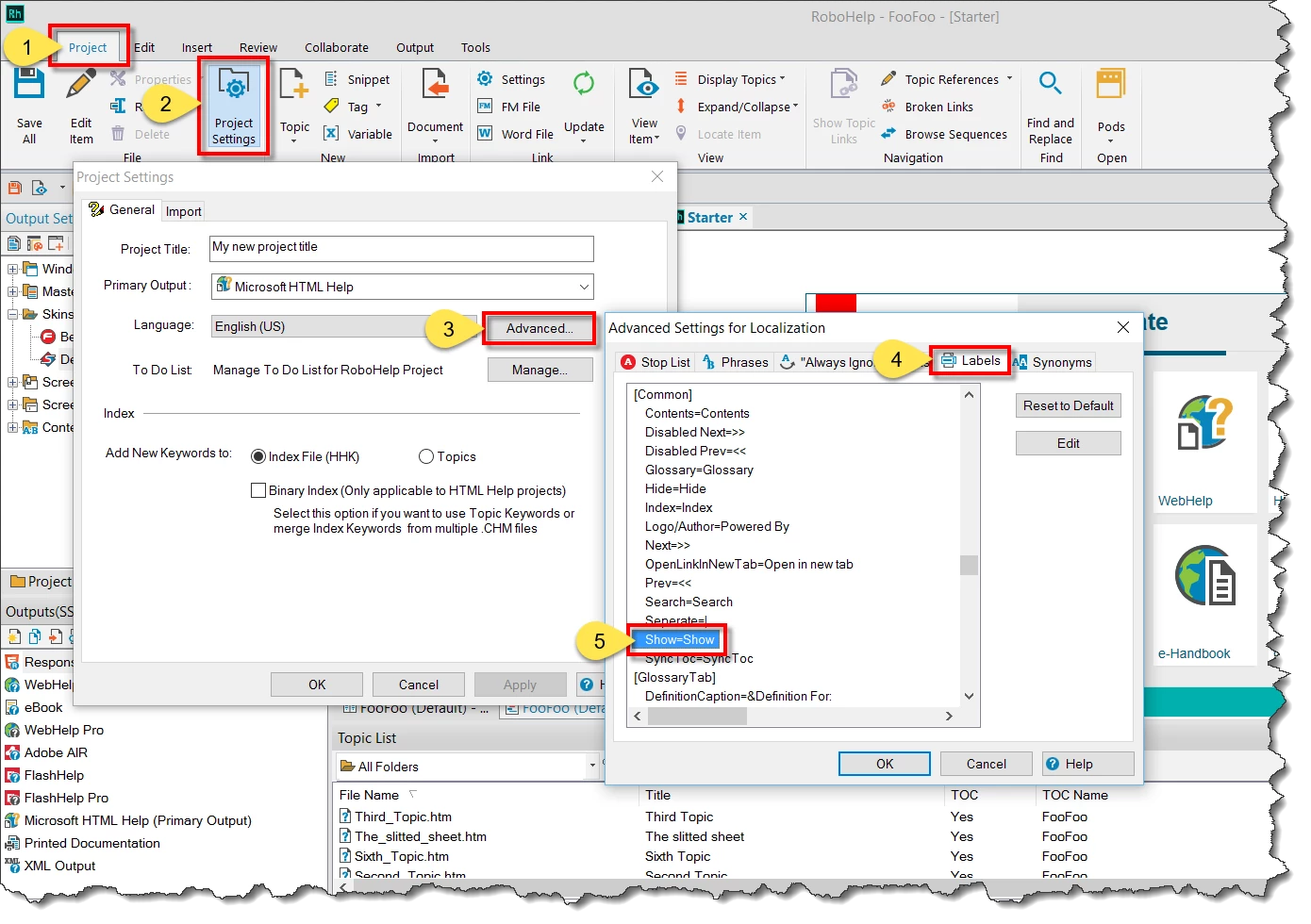Switch to Synonyms tab
This screenshot has width=1311, height=924.
(x=1053, y=362)
